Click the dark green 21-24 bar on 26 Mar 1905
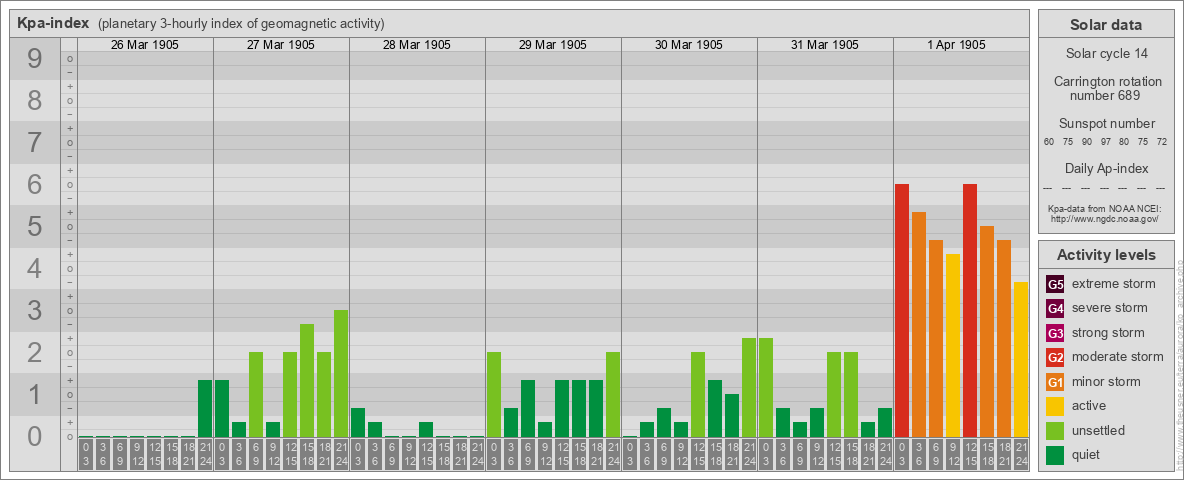 [205, 409]
